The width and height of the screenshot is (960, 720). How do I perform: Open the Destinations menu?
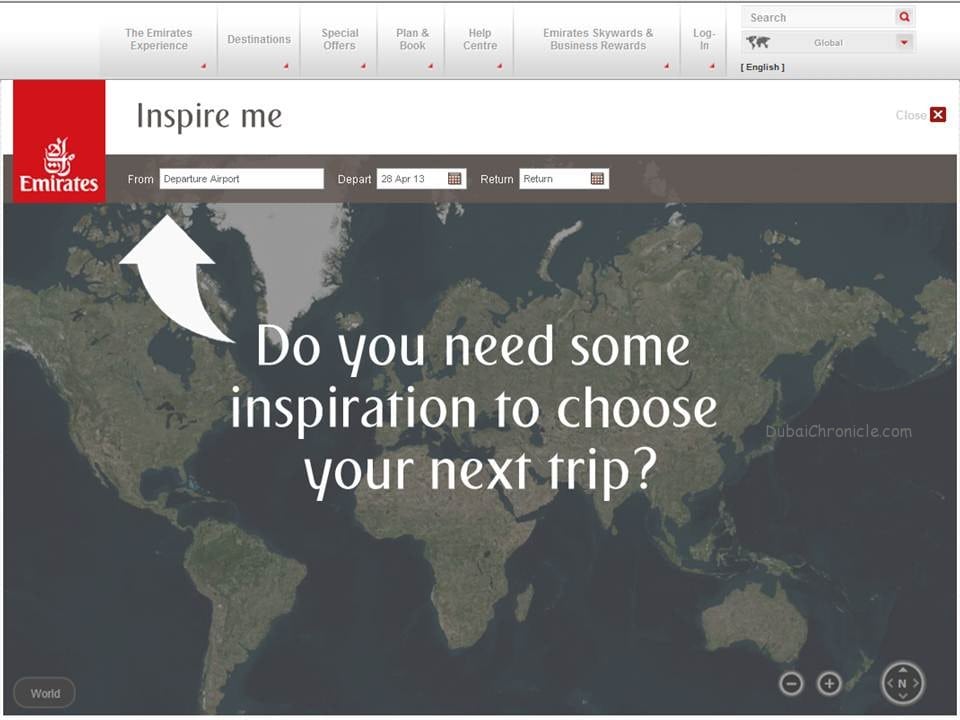tap(259, 40)
